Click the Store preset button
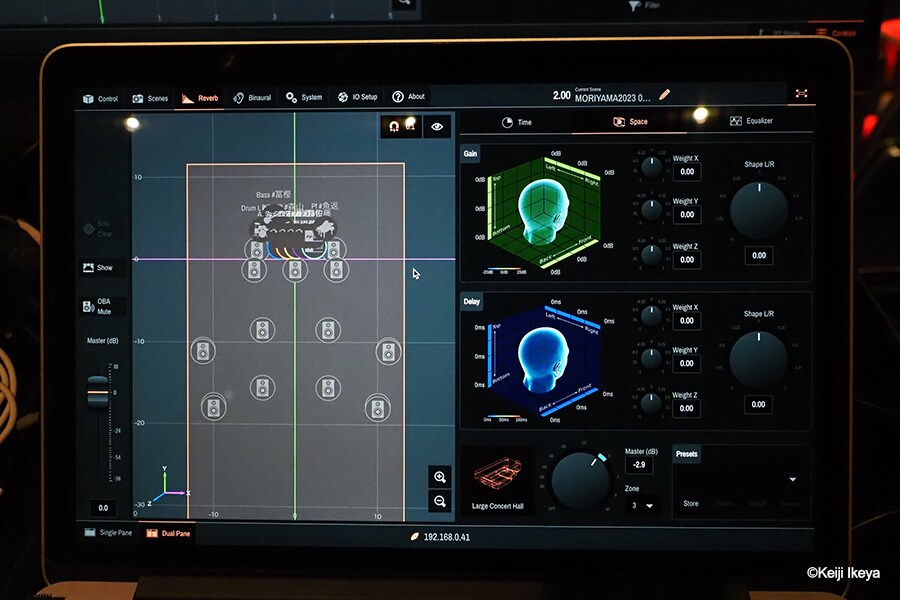Viewport: 900px width, 600px height. point(691,504)
